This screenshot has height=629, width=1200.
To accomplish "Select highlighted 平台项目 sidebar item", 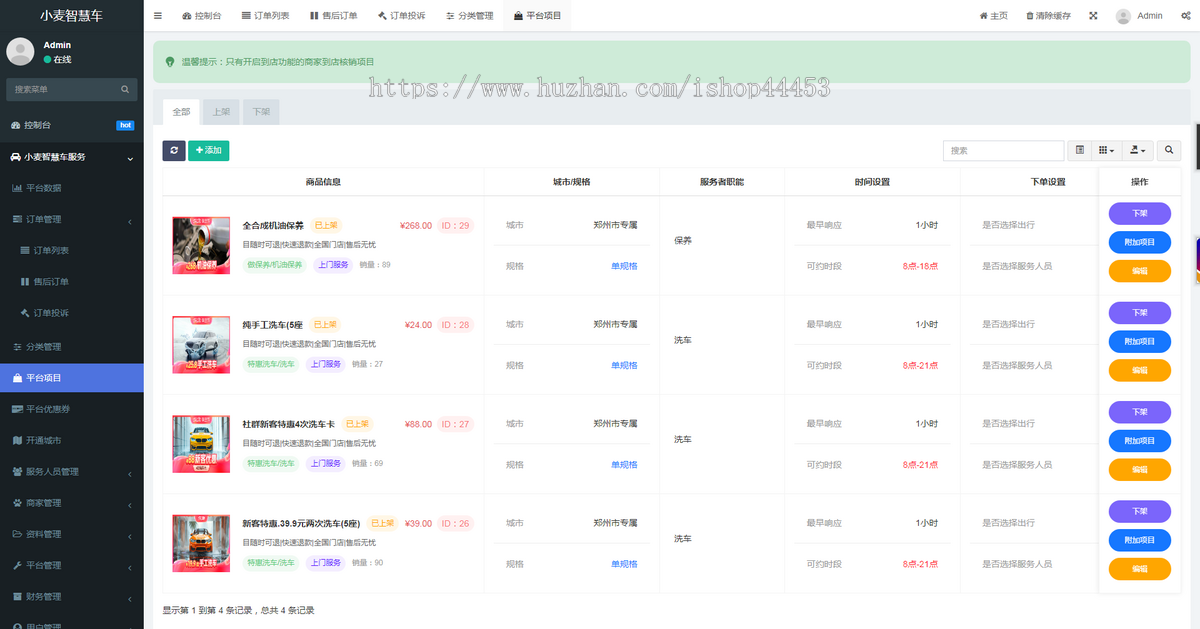I will click(71, 378).
